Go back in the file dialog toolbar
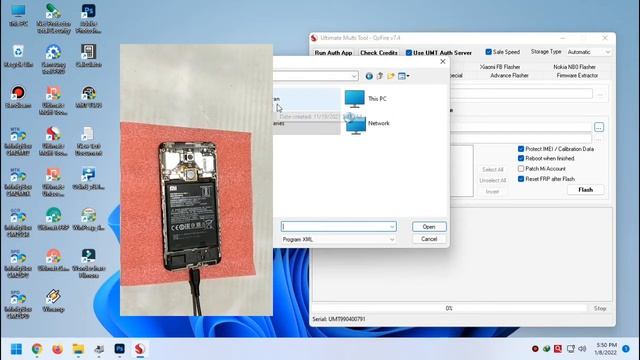 point(369,76)
